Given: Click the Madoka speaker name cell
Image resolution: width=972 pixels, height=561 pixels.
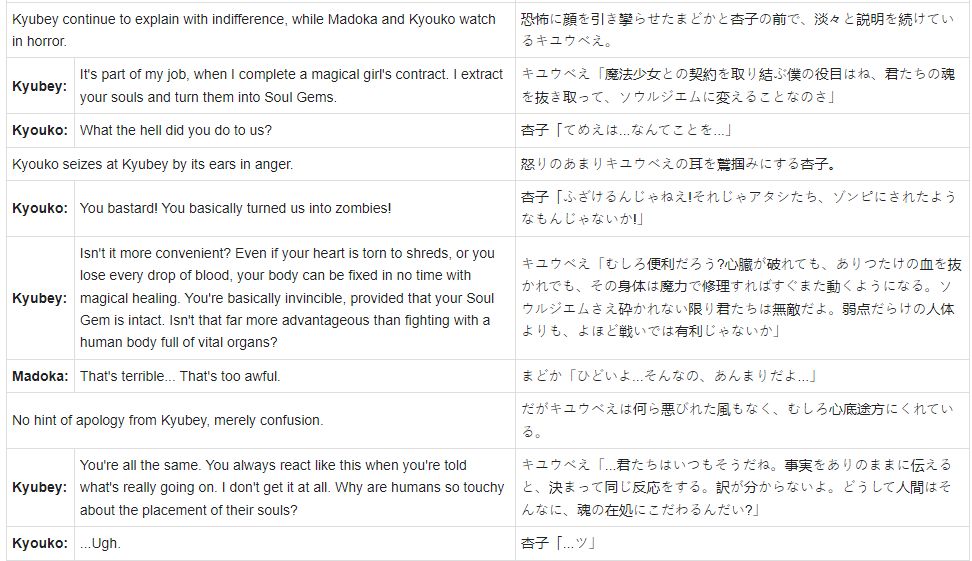Looking at the screenshot, I should tap(40, 376).
